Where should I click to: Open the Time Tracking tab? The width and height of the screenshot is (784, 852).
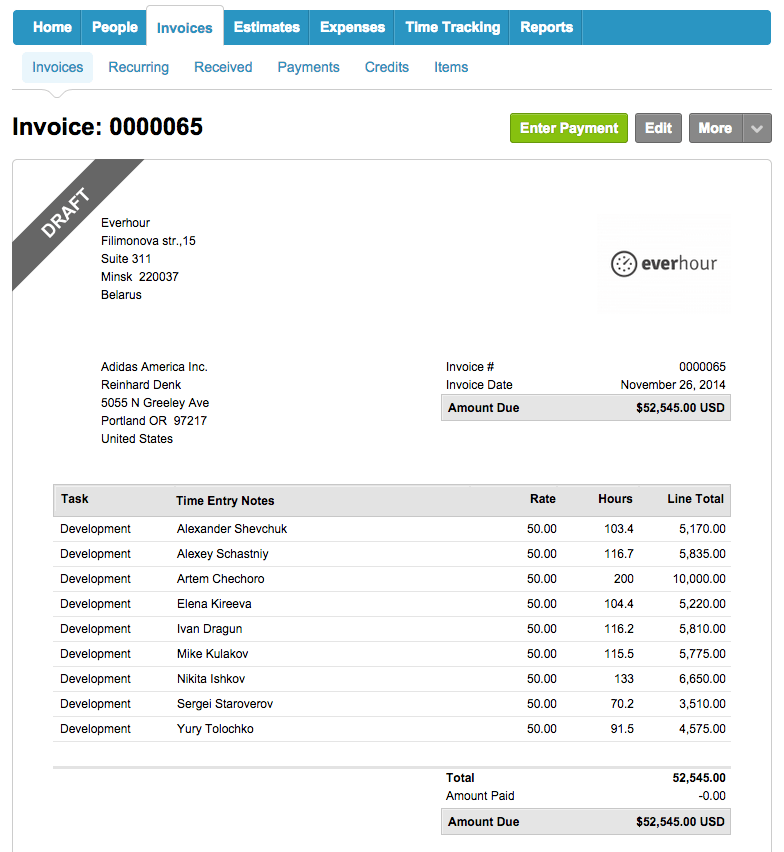coord(453,27)
